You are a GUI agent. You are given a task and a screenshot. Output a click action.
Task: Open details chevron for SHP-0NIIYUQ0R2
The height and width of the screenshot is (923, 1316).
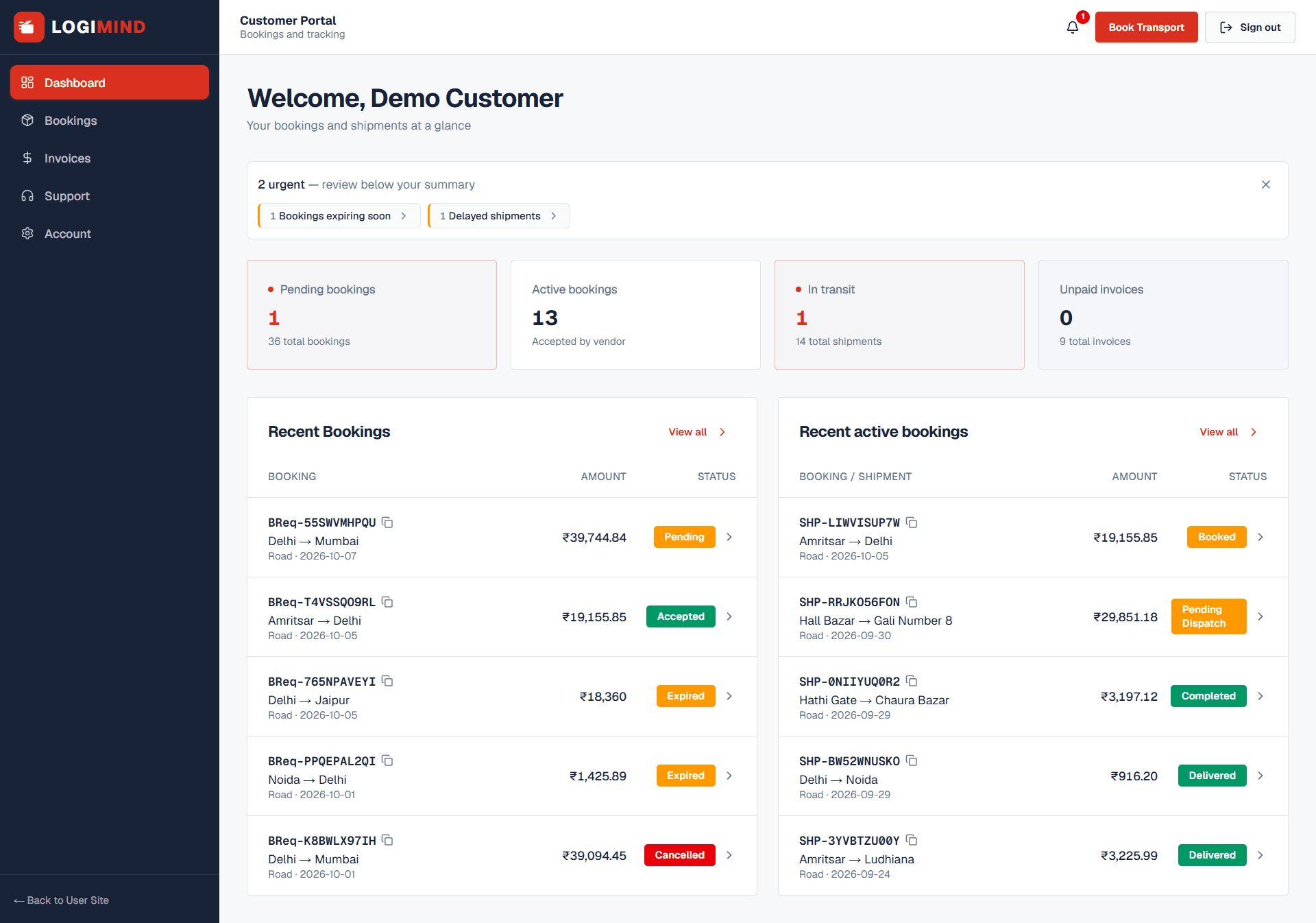[x=1260, y=696]
